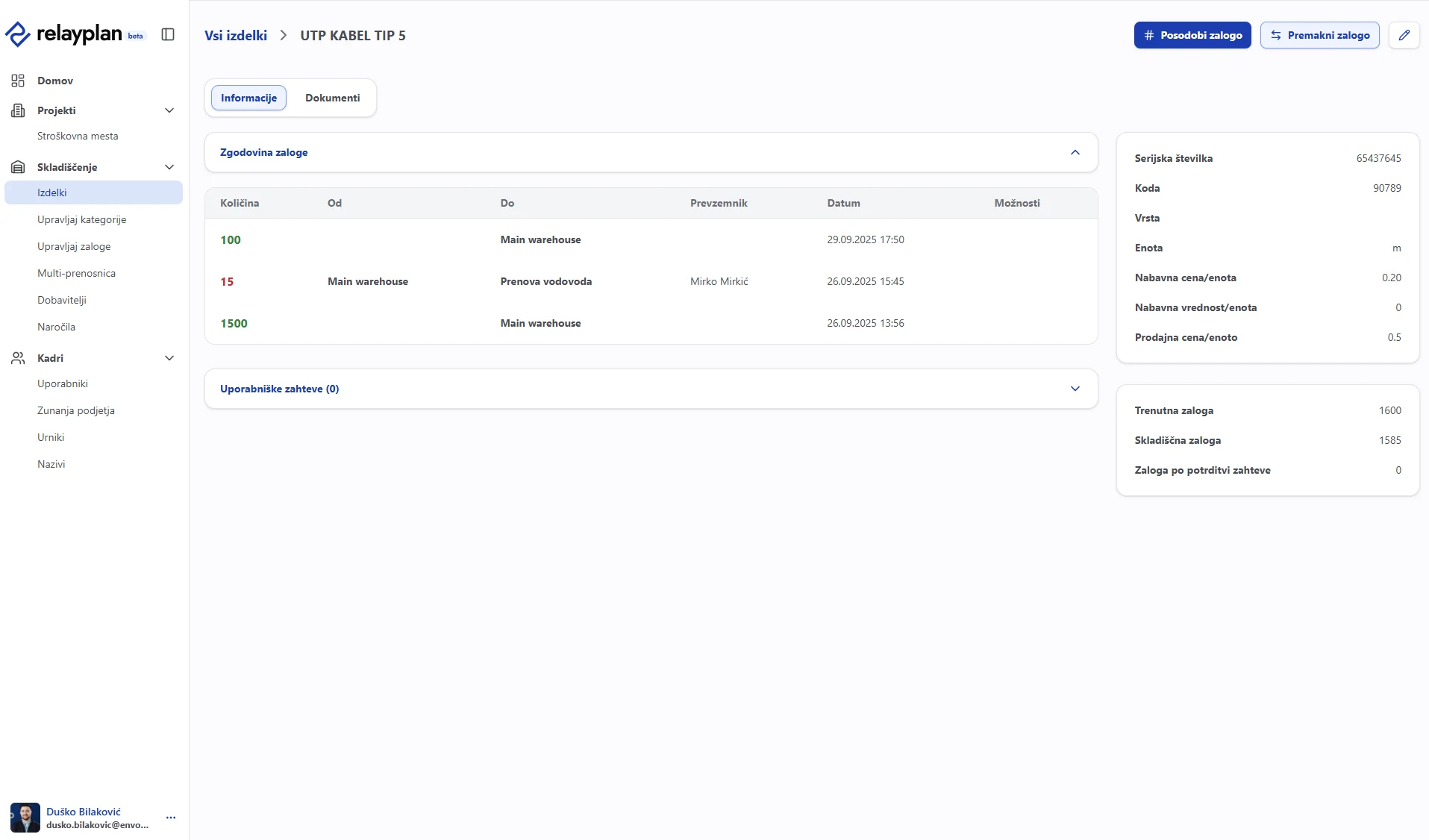Open user menu three-dots icon

coord(171,818)
